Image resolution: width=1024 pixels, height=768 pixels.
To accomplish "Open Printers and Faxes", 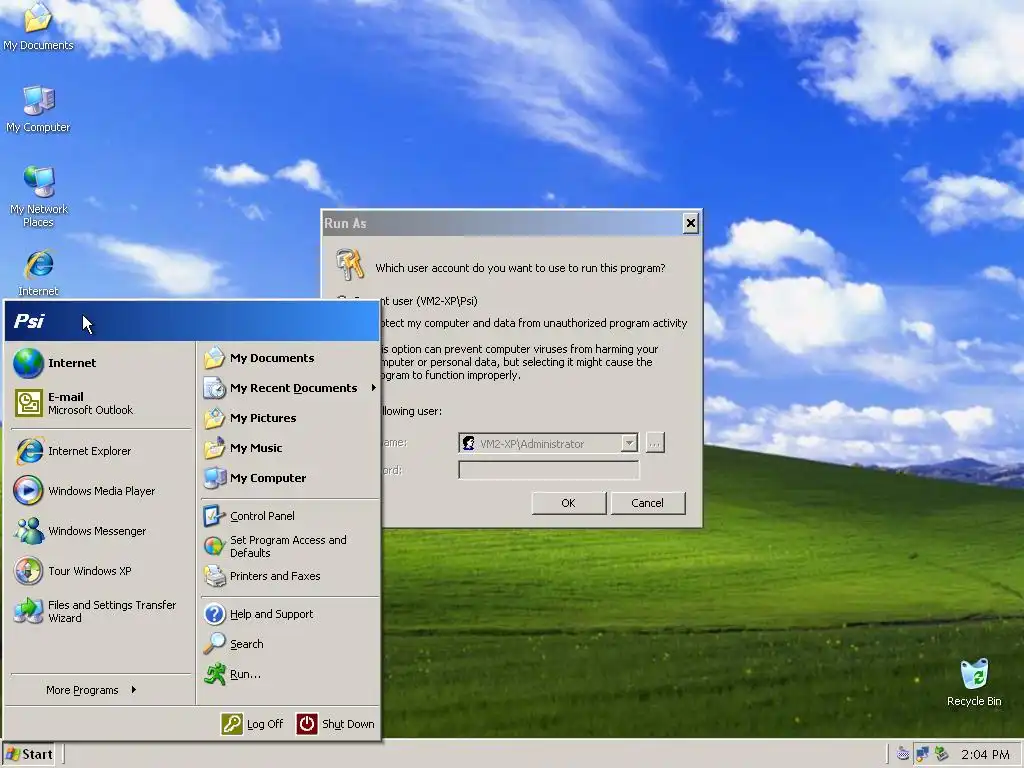I will pos(290,576).
